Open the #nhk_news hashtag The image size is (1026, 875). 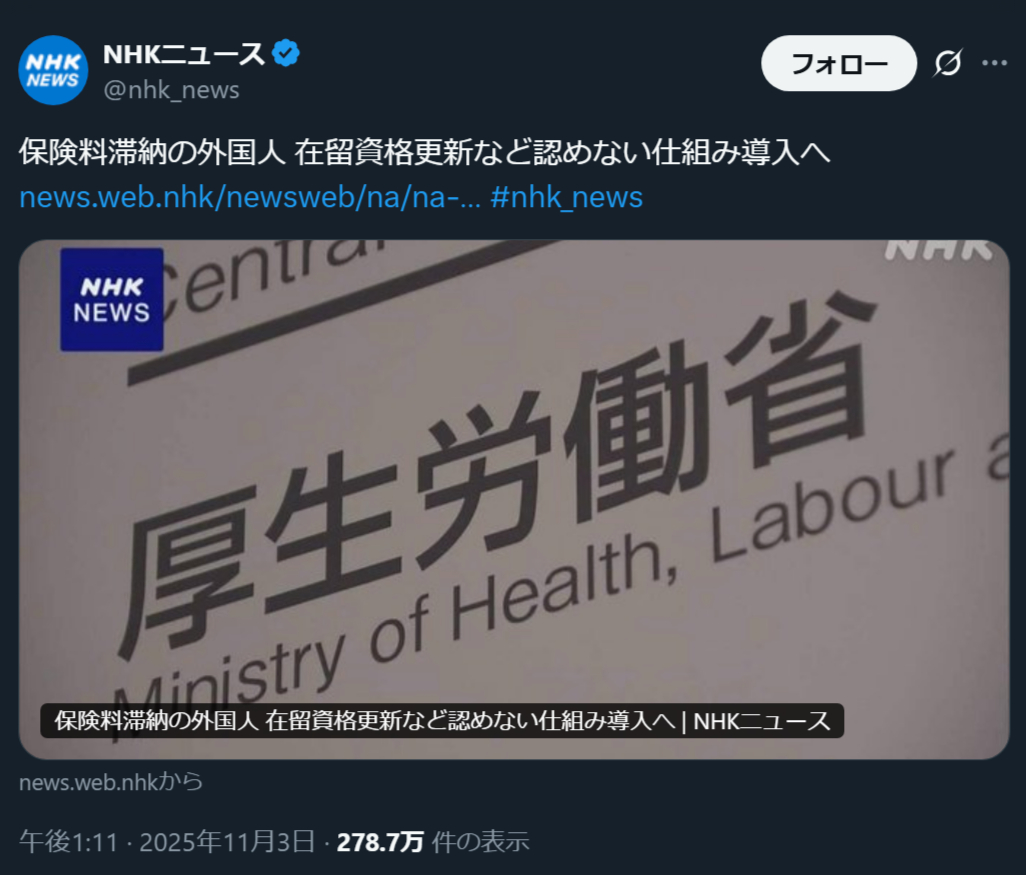(x=567, y=197)
